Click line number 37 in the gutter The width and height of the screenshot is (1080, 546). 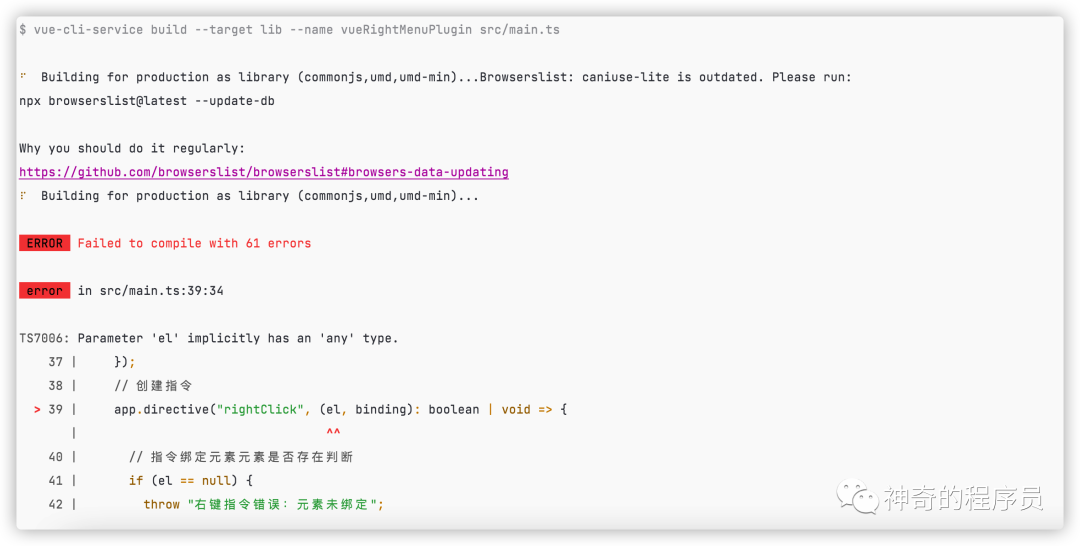point(55,362)
